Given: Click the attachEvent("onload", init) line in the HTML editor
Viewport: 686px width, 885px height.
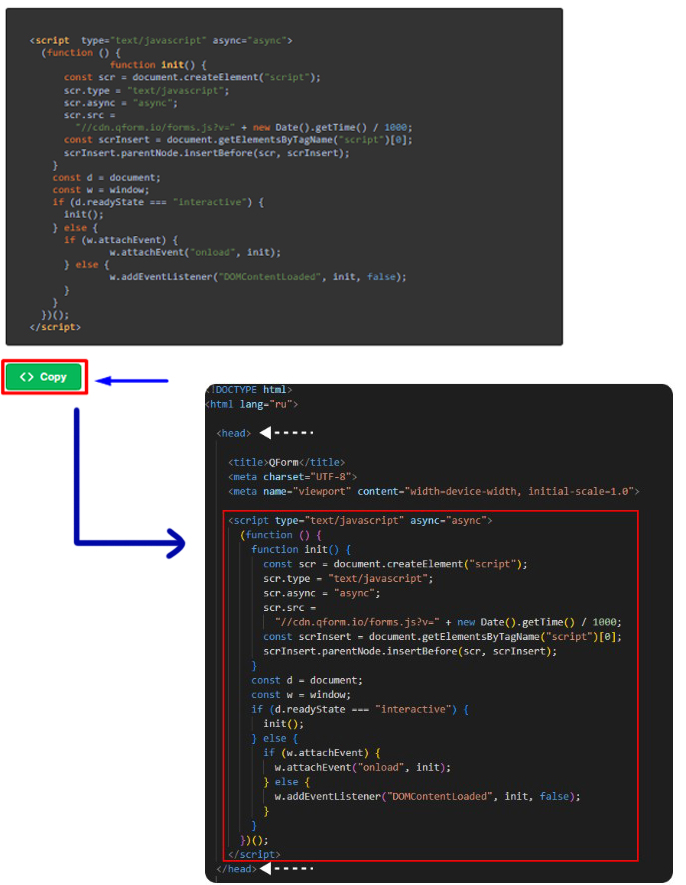Looking at the screenshot, I should [362, 768].
